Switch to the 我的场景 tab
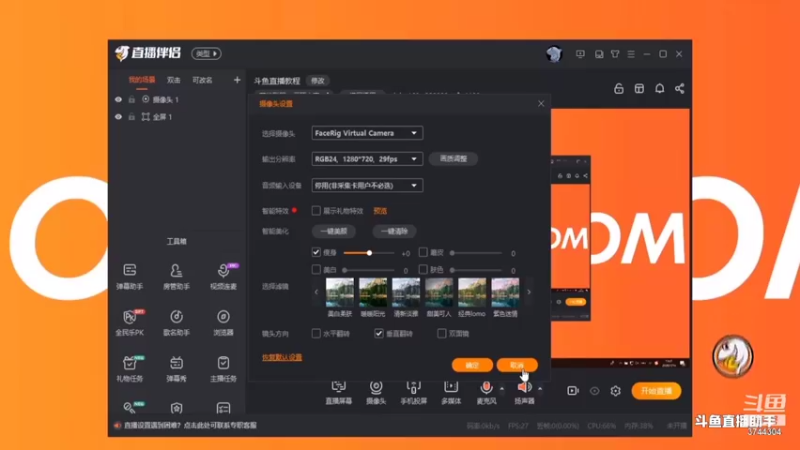 coord(142,80)
